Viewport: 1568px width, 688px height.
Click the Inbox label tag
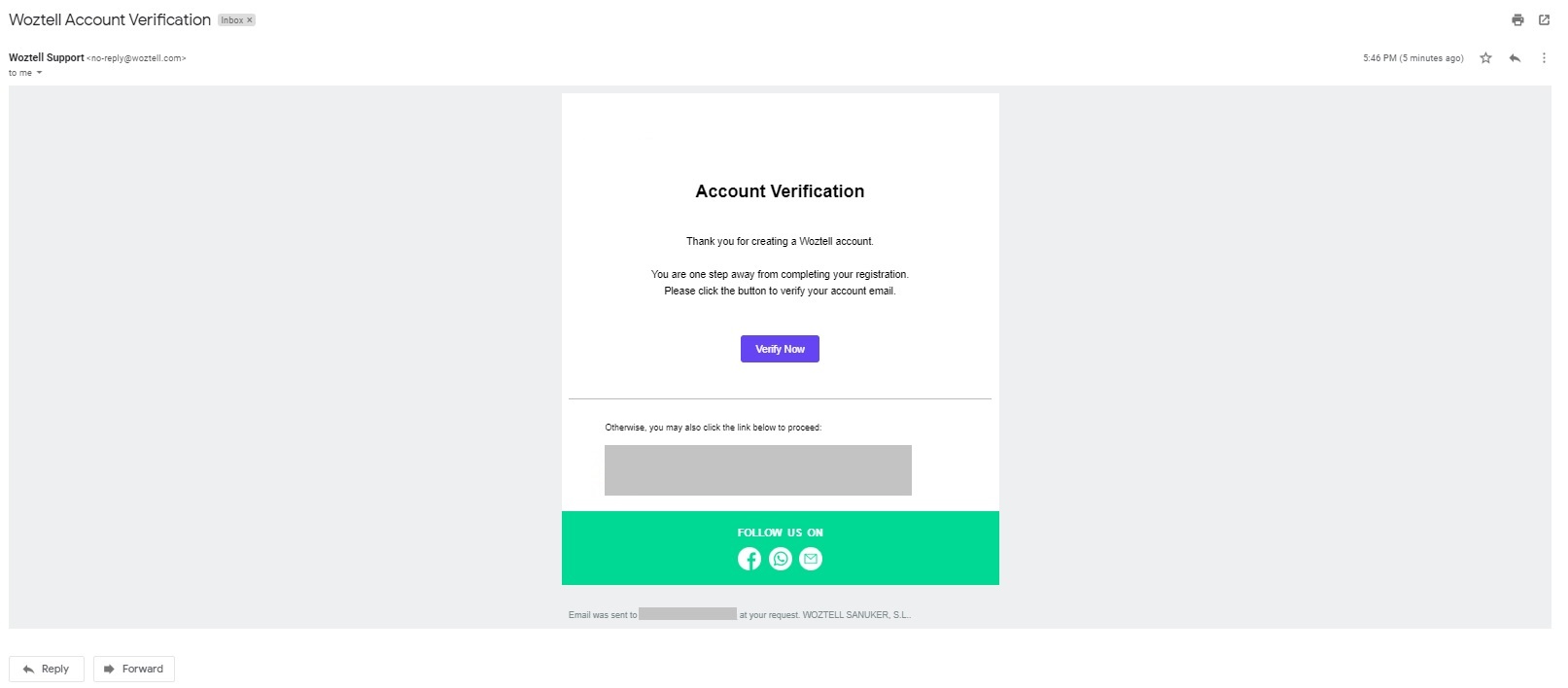tap(232, 20)
